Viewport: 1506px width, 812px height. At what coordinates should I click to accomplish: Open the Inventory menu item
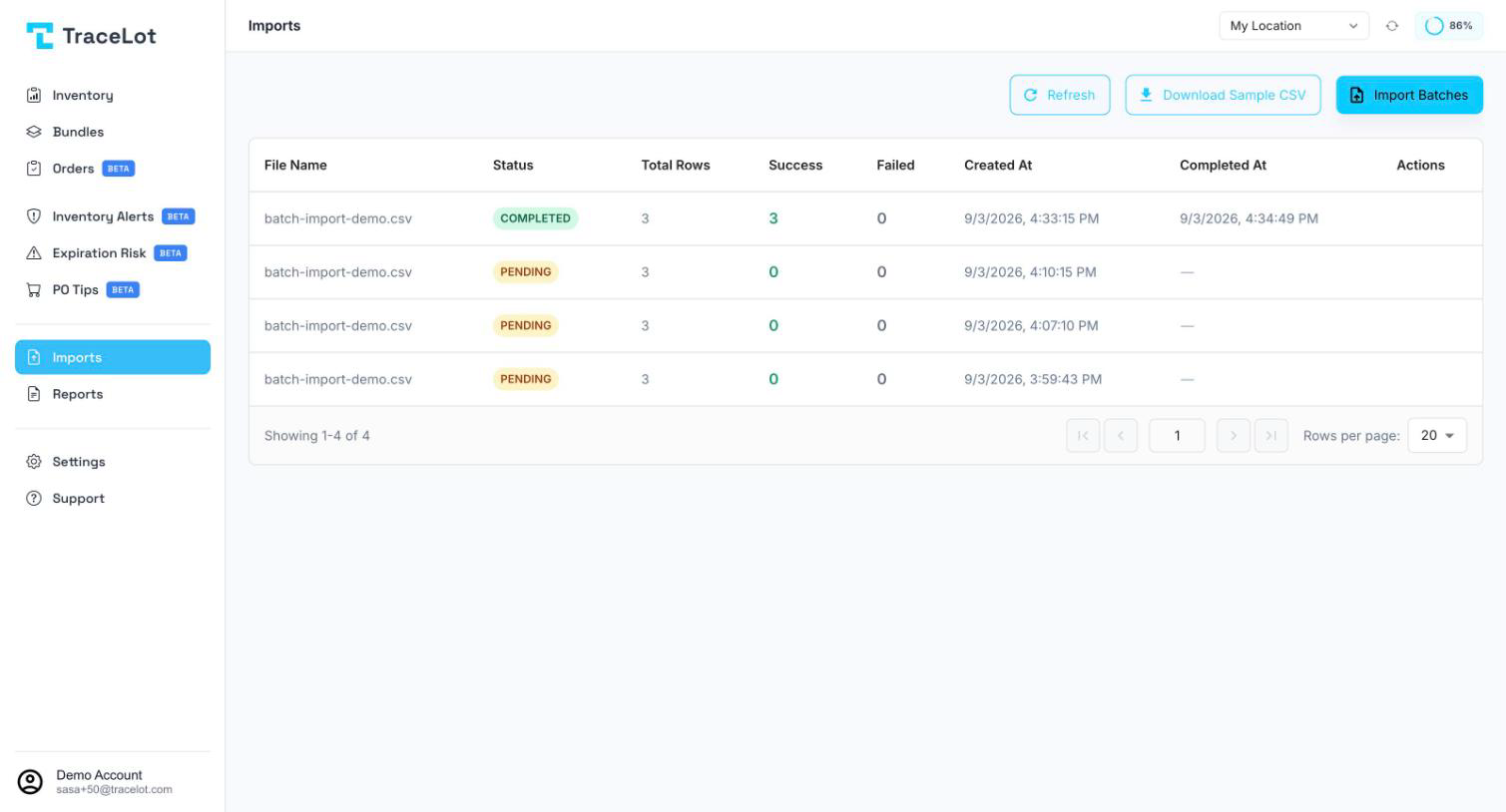(x=113, y=95)
